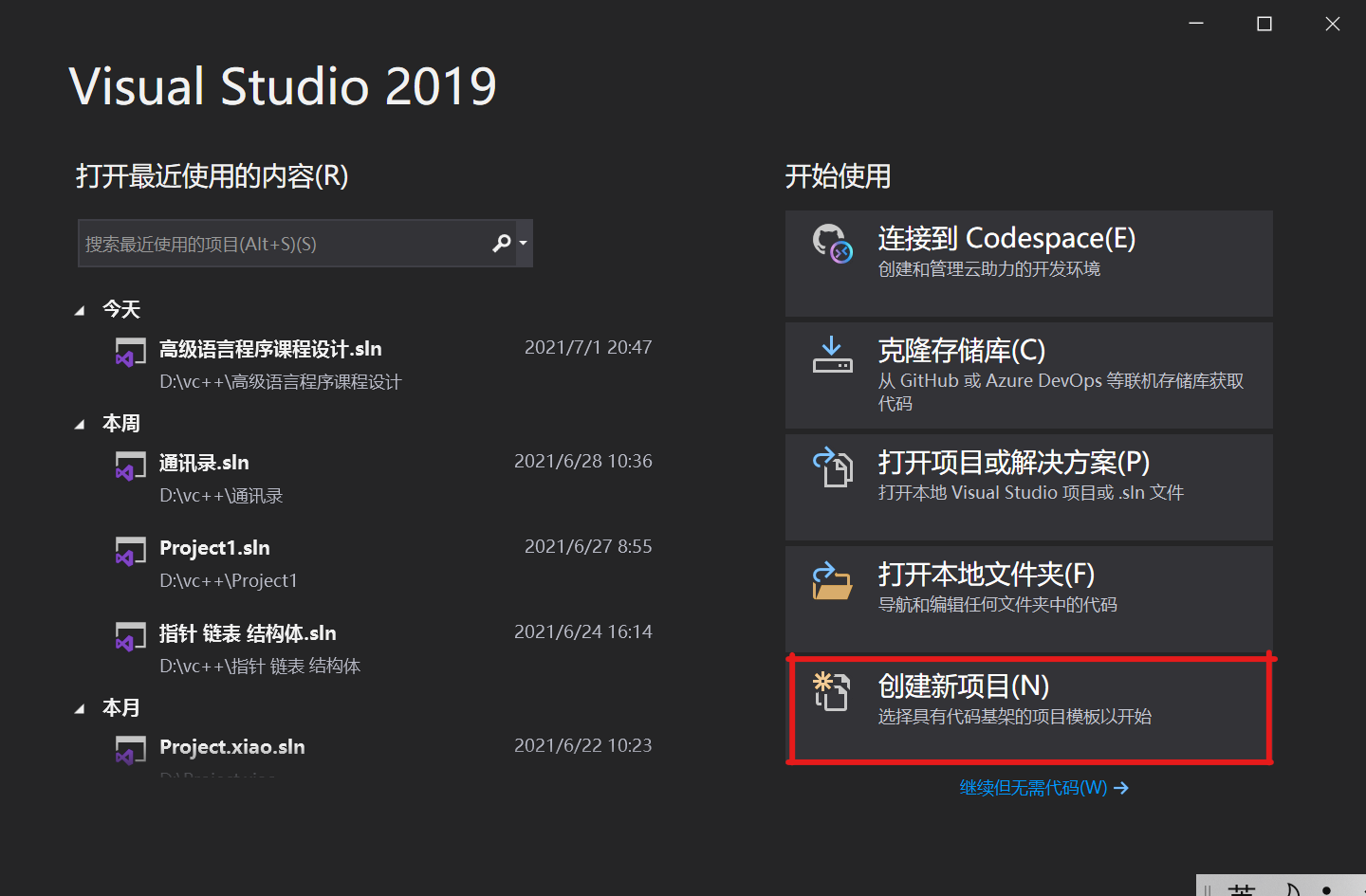Screen dimensions: 1366x896
Task: Click the 打开最近使用的内容(R) heading
Action: (212, 176)
